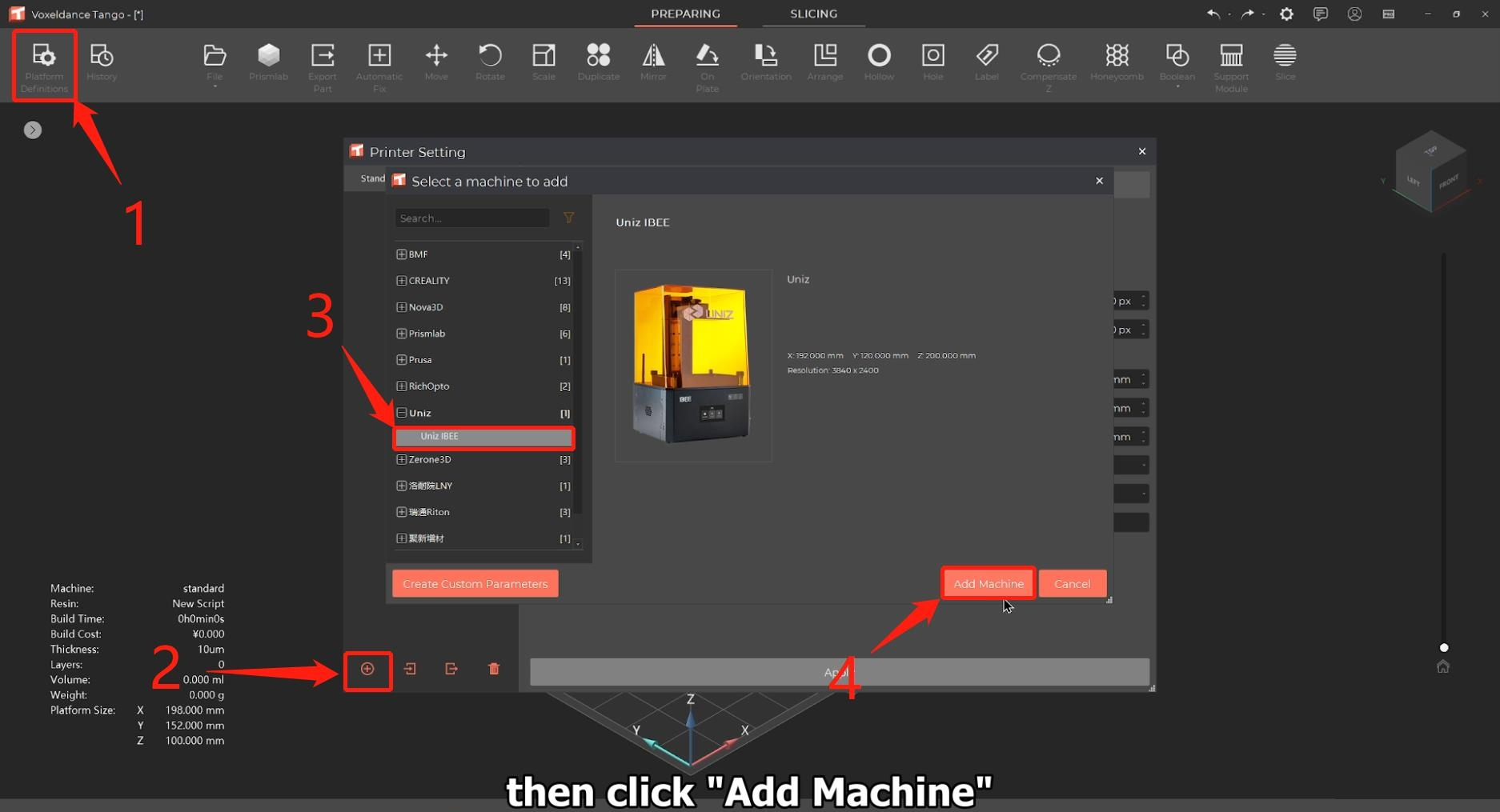The height and width of the screenshot is (812, 1500).
Task: Click the home view icon
Action: point(1443,666)
